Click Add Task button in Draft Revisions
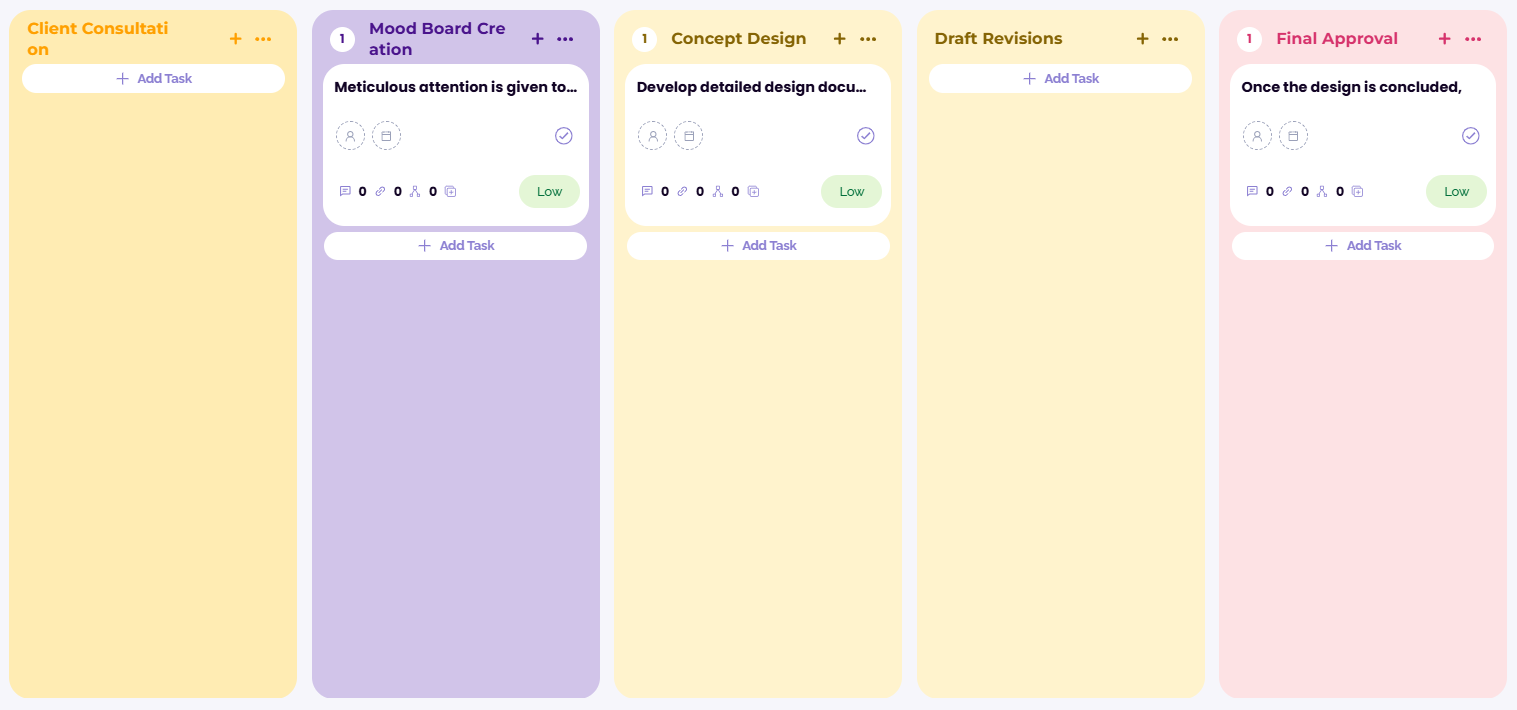The height and width of the screenshot is (710, 1517). [1060, 78]
